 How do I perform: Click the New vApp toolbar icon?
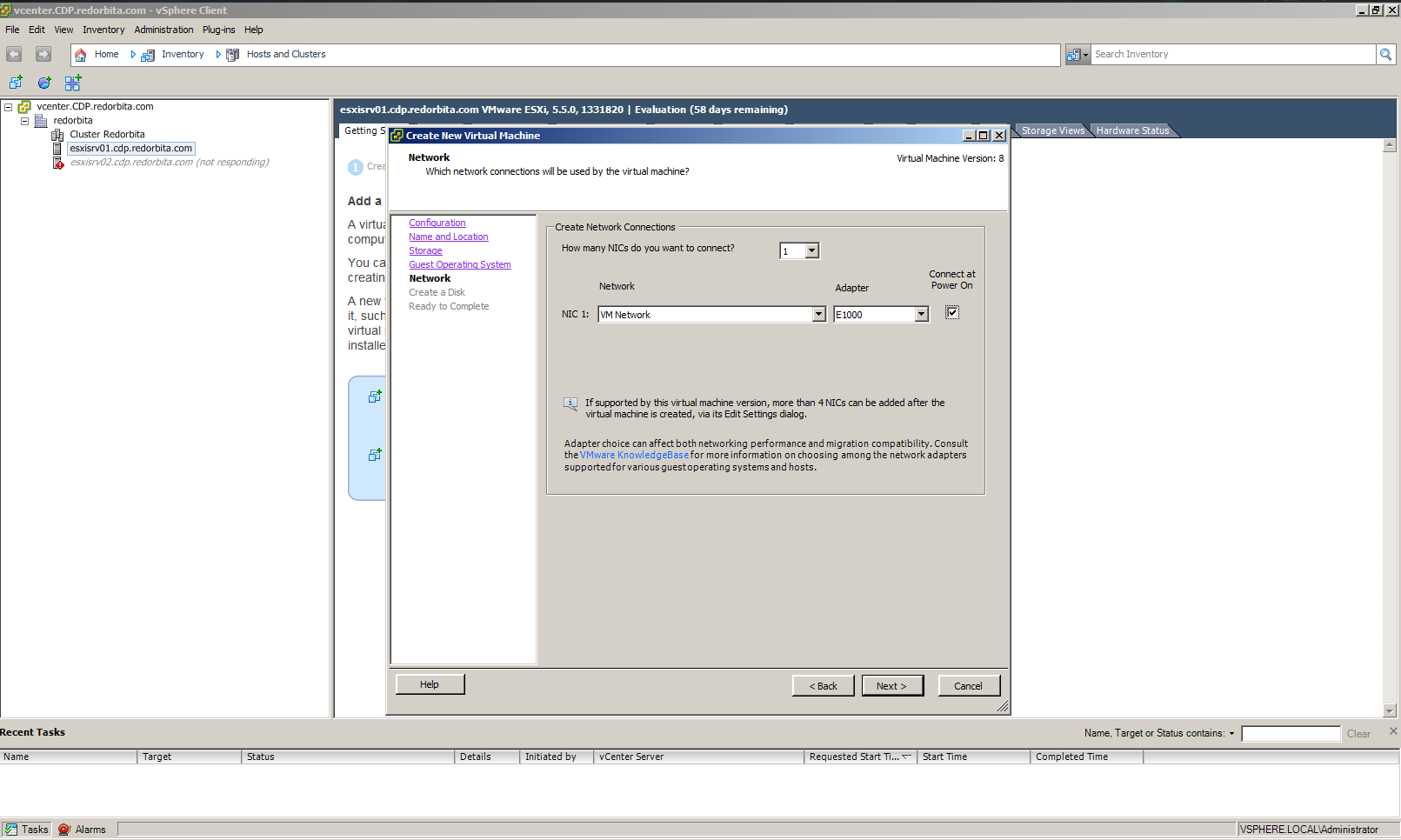tap(73, 83)
